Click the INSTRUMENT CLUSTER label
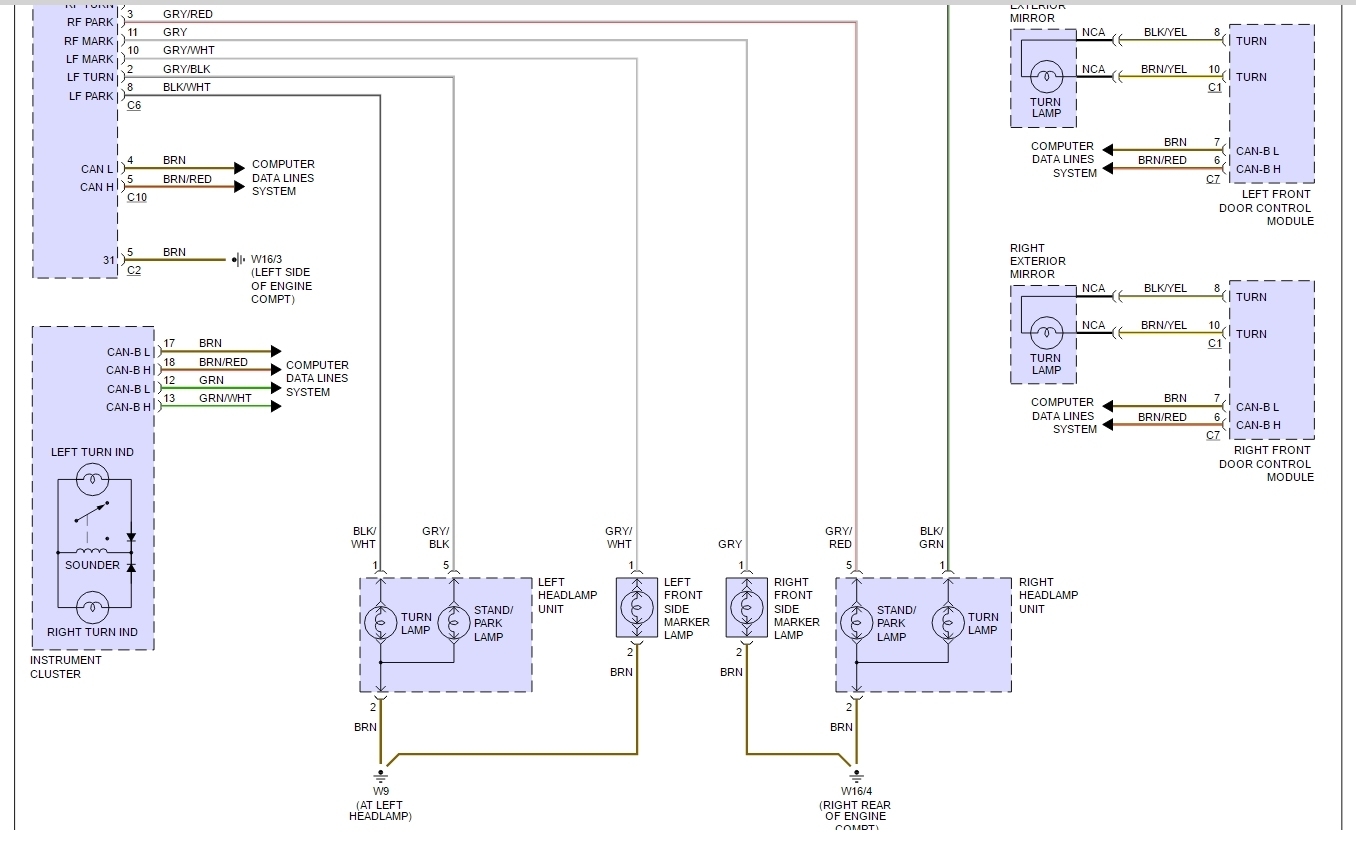This screenshot has width=1356, height=844. (66, 667)
